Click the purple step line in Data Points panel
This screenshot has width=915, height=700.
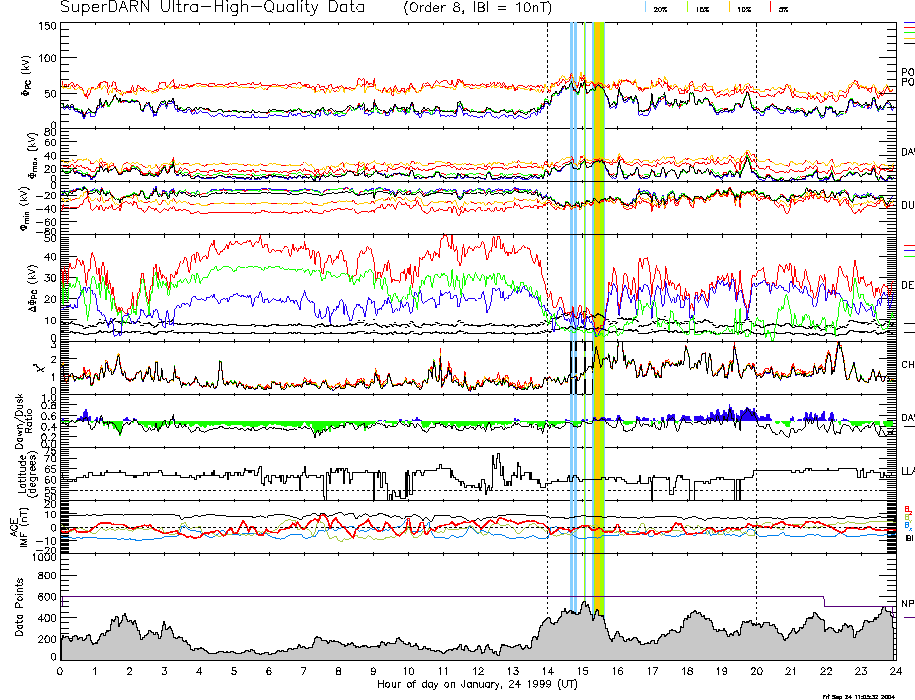coord(400,596)
